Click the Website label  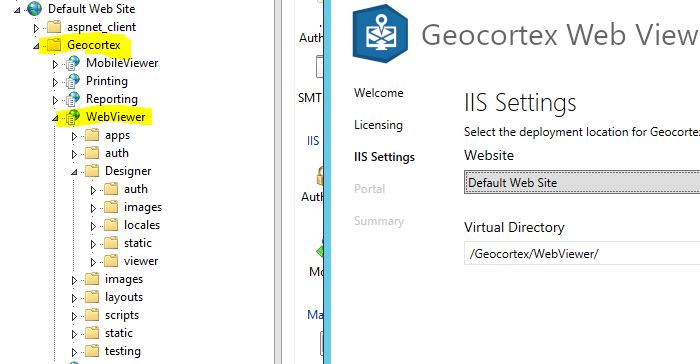pyautogui.click(x=489, y=155)
